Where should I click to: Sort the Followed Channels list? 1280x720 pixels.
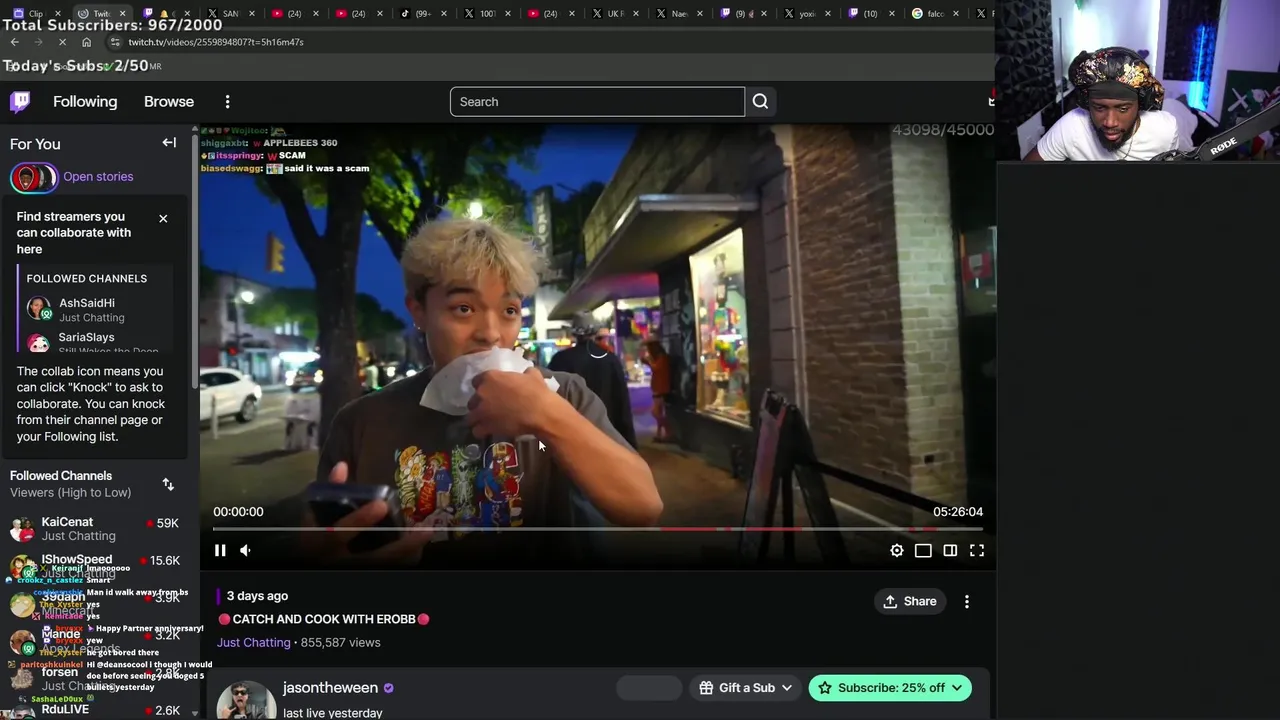tap(168, 484)
